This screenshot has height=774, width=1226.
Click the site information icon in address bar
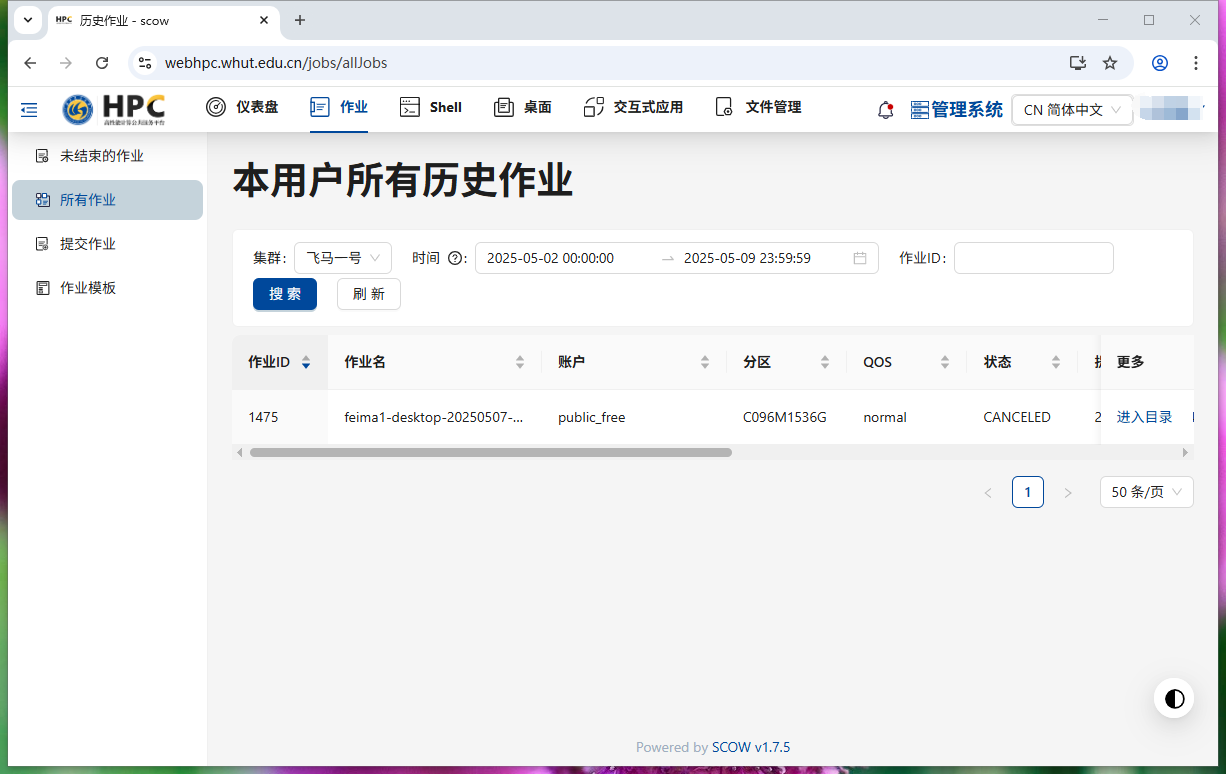pyautogui.click(x=145, y=63)
